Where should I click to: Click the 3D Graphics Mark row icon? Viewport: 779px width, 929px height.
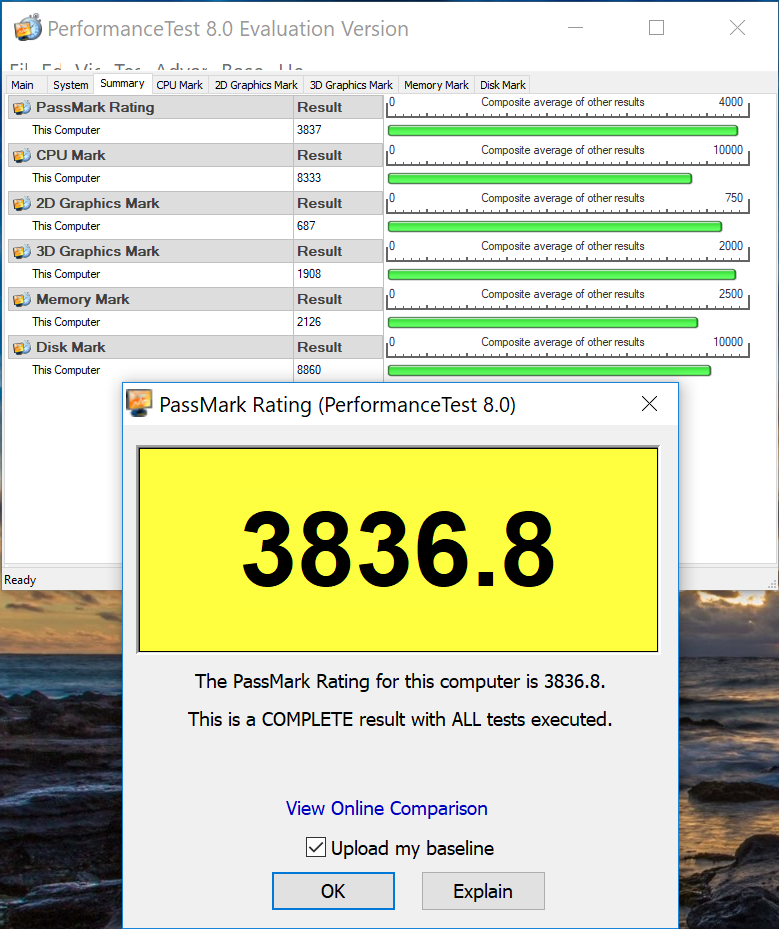(22, 252)
